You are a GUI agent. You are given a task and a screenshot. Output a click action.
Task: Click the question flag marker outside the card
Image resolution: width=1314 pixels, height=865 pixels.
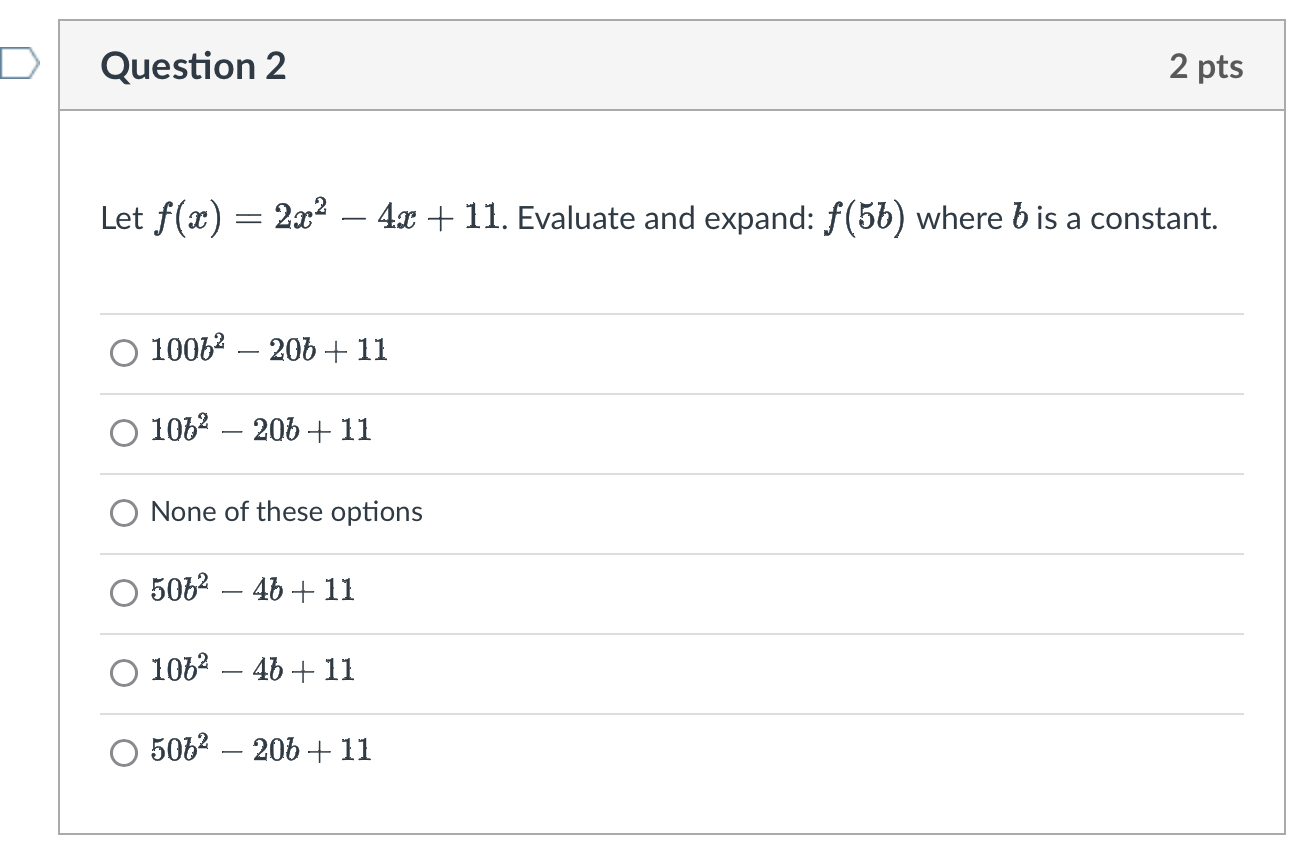[20, 65]
